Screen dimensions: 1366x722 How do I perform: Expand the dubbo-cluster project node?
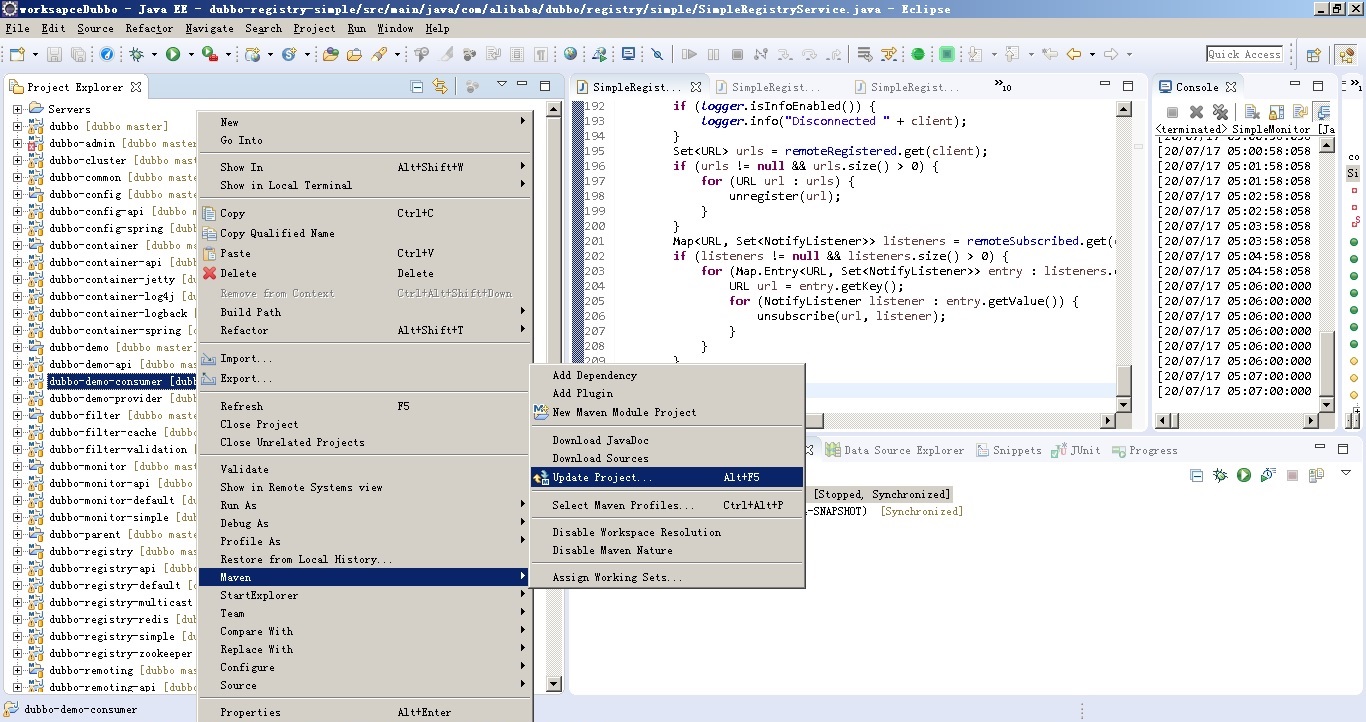tap(17, 160)
